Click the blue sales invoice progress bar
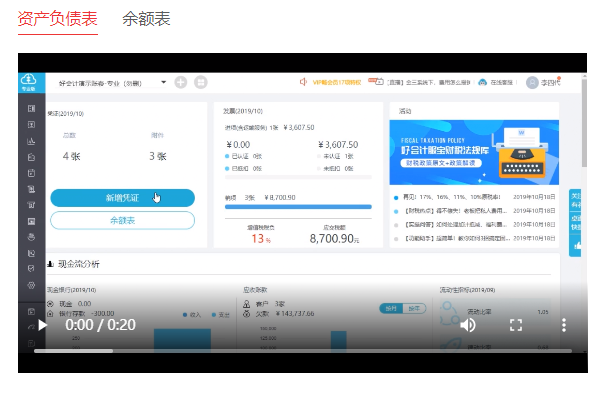The height and width of the screenshot is (393, 609). (x=298, y=207)
